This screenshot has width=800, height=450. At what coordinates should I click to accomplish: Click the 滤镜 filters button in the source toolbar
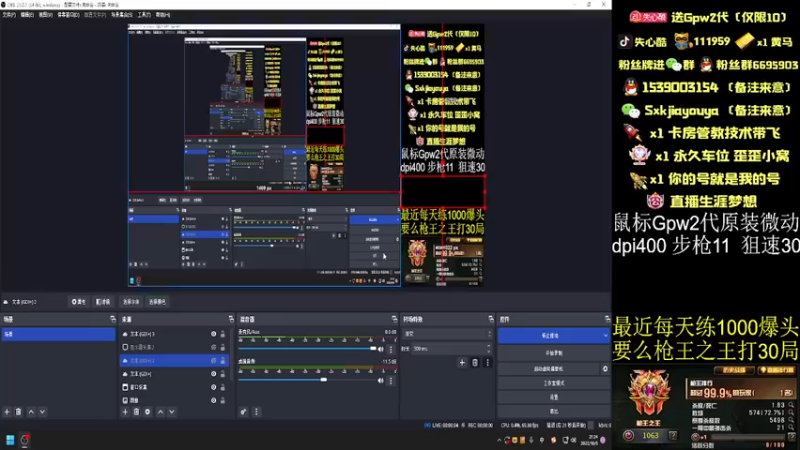pyautogui.click(x=104, y=302)
